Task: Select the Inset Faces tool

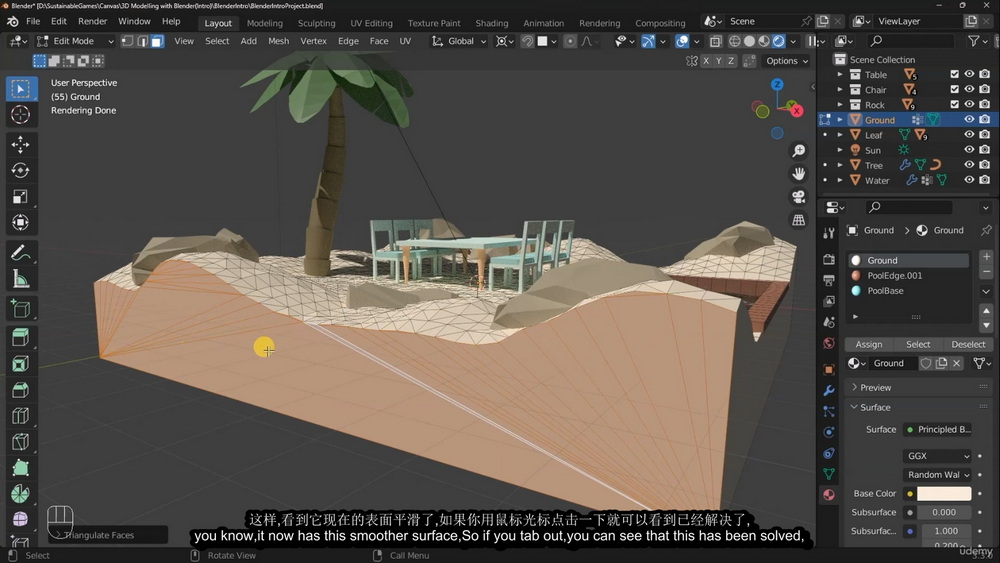Action: point(20,363)
